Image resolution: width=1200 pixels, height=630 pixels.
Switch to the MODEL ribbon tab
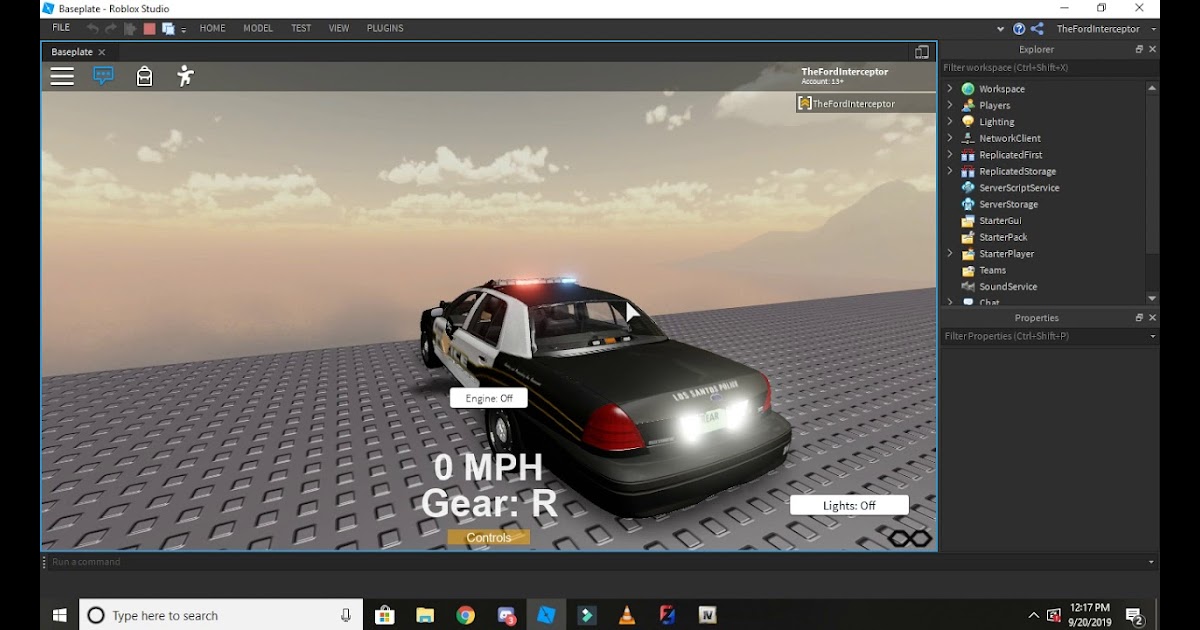[258, 28]
